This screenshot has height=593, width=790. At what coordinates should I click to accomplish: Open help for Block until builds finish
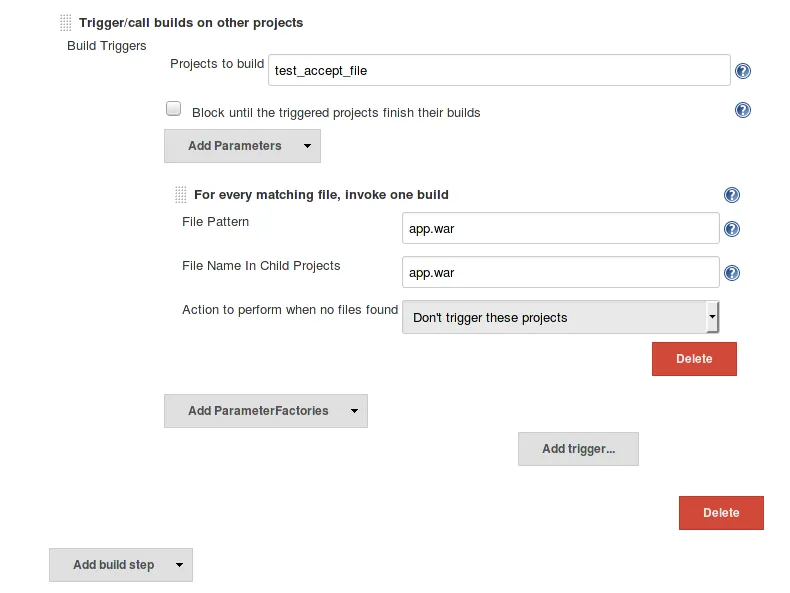743,110
